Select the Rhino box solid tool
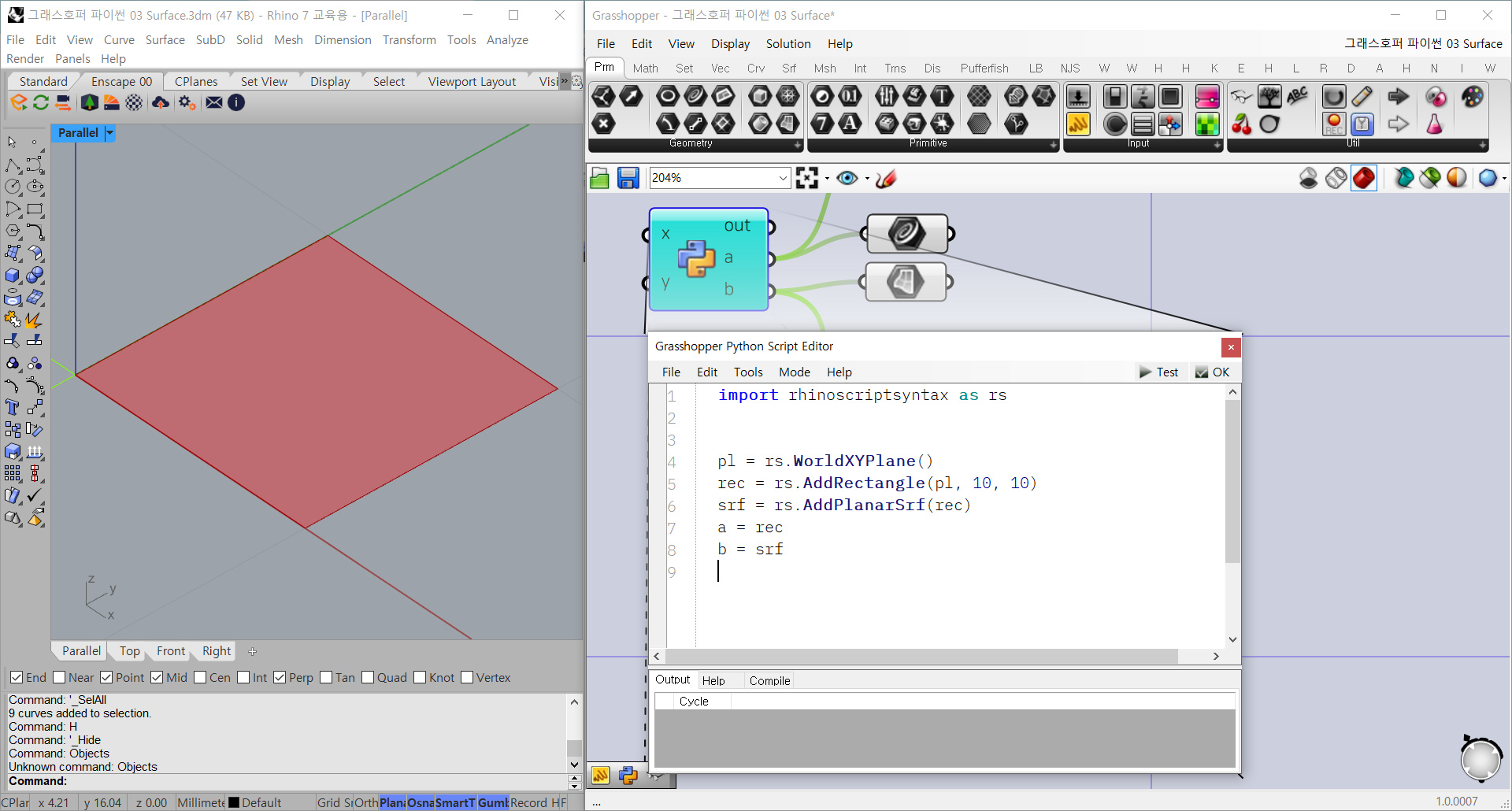 point(13,276)
